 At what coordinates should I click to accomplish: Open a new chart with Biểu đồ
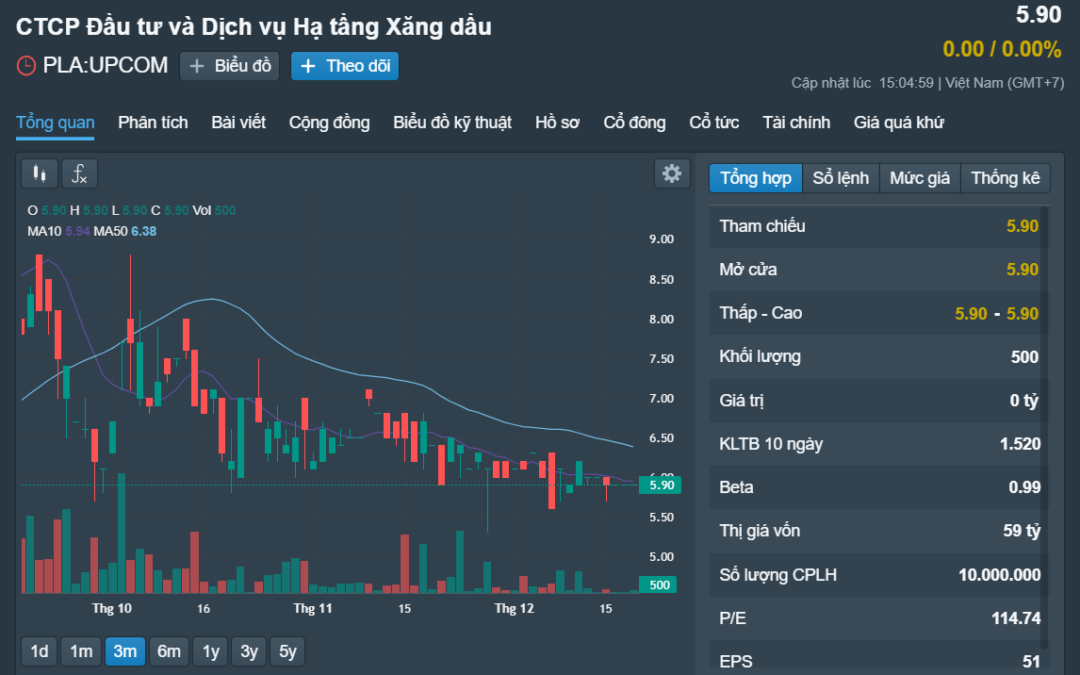[x=229, y=66]
